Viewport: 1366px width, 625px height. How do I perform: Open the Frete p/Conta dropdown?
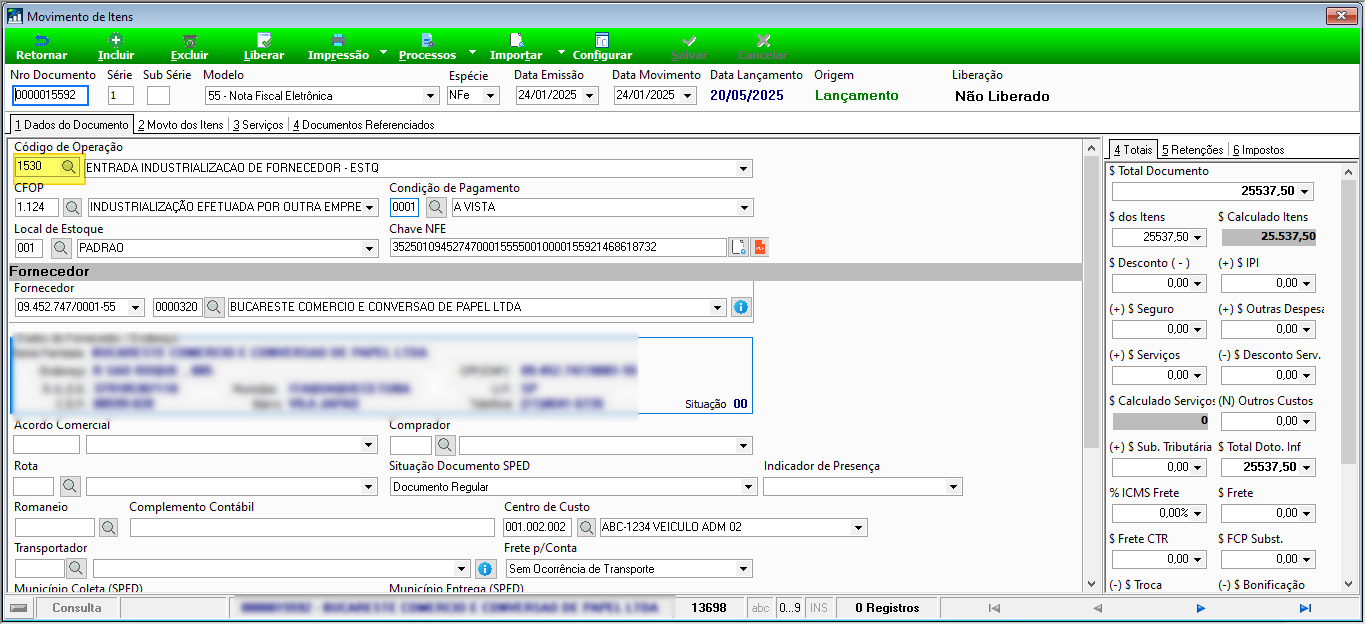(743, 569)
